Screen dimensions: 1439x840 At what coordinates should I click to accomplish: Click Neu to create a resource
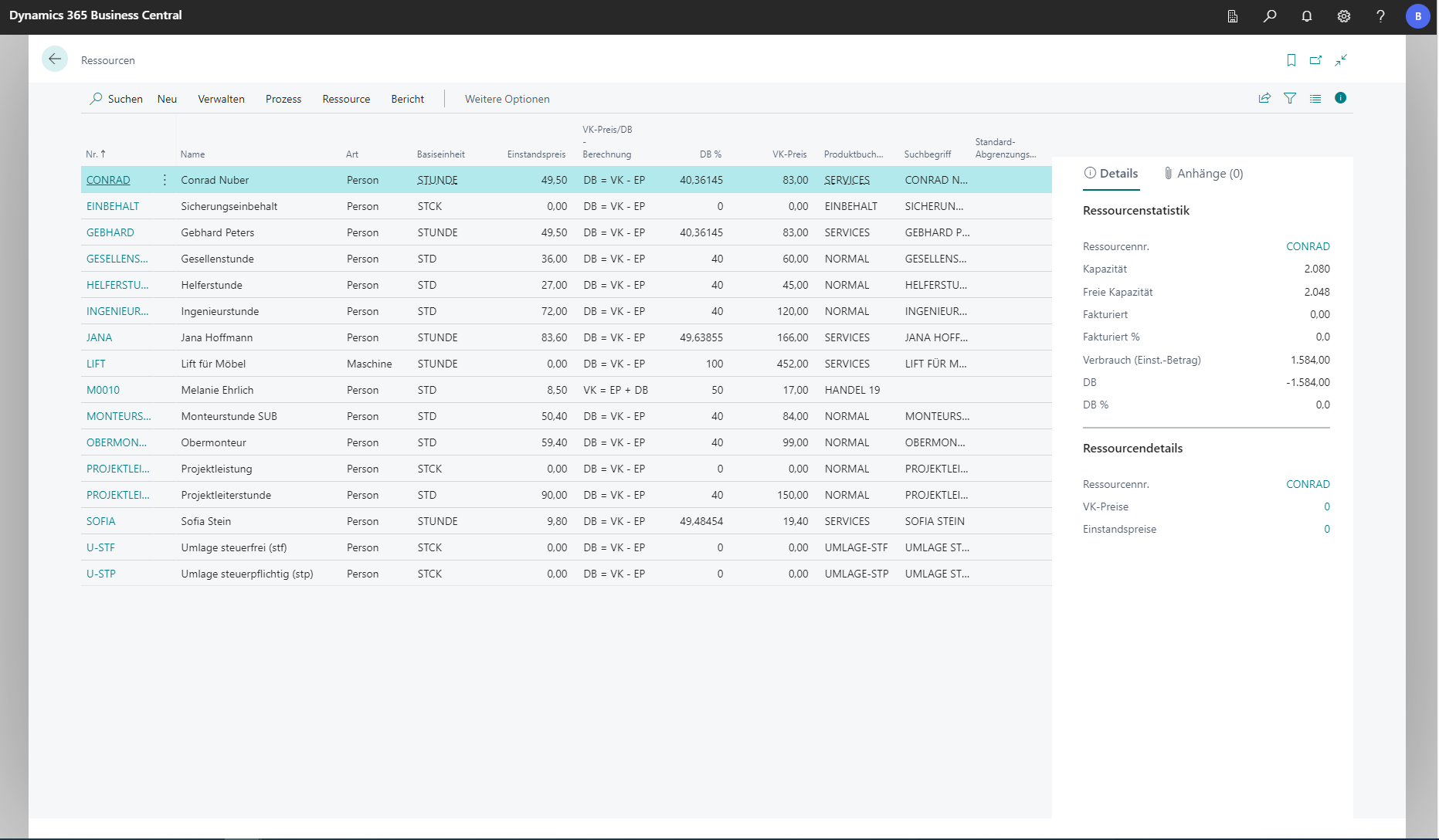[x=167, y=99]
